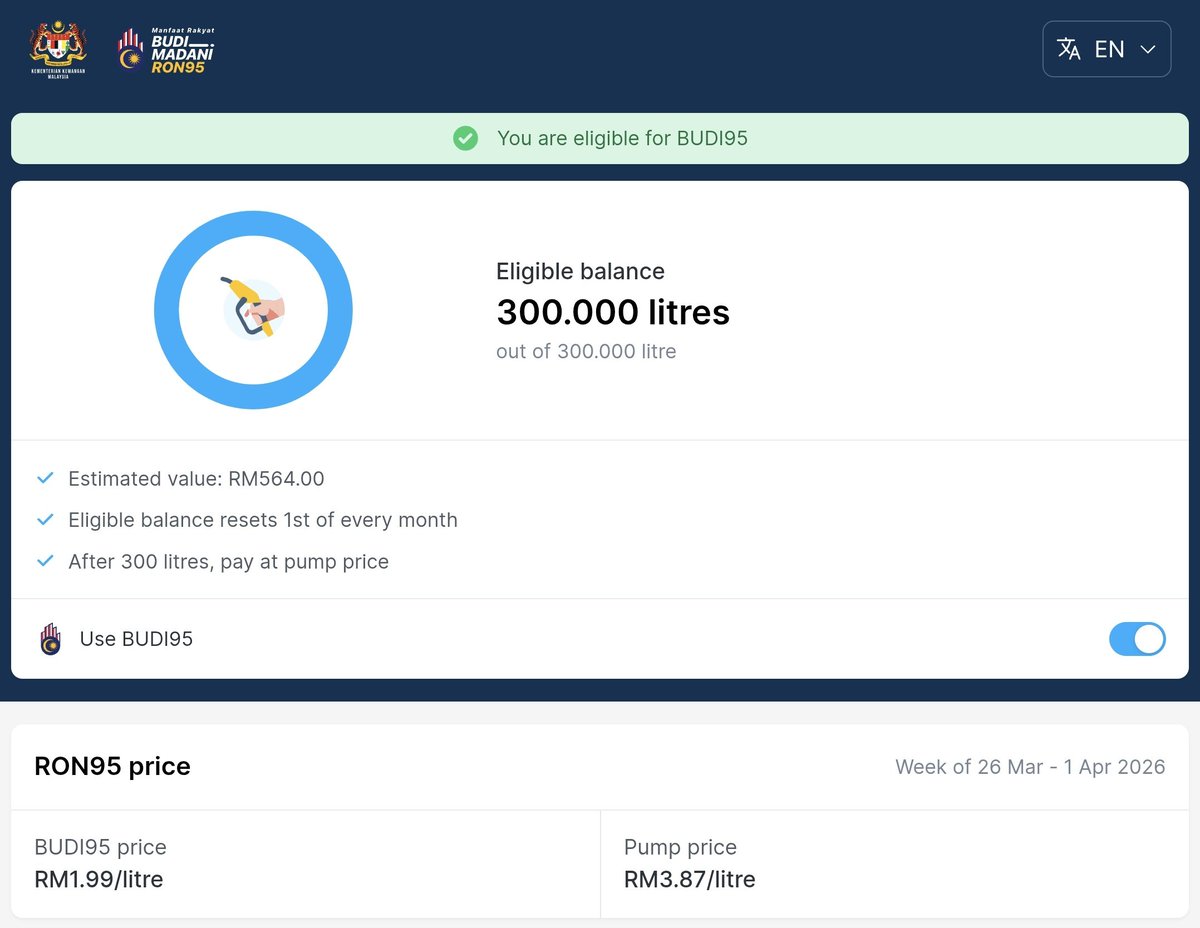The image size is (1200, 928).
Task: Click the 'RON95 price' heading
Action: (x=112, y=766)
